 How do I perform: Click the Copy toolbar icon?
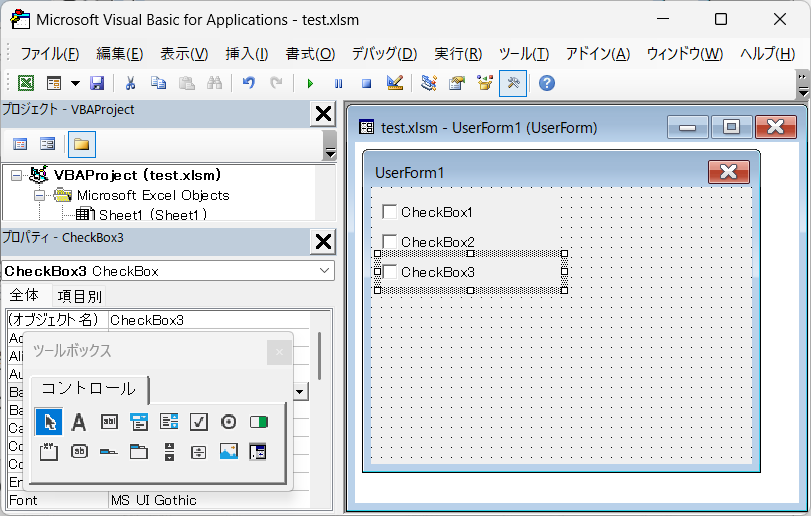(158, 83)
